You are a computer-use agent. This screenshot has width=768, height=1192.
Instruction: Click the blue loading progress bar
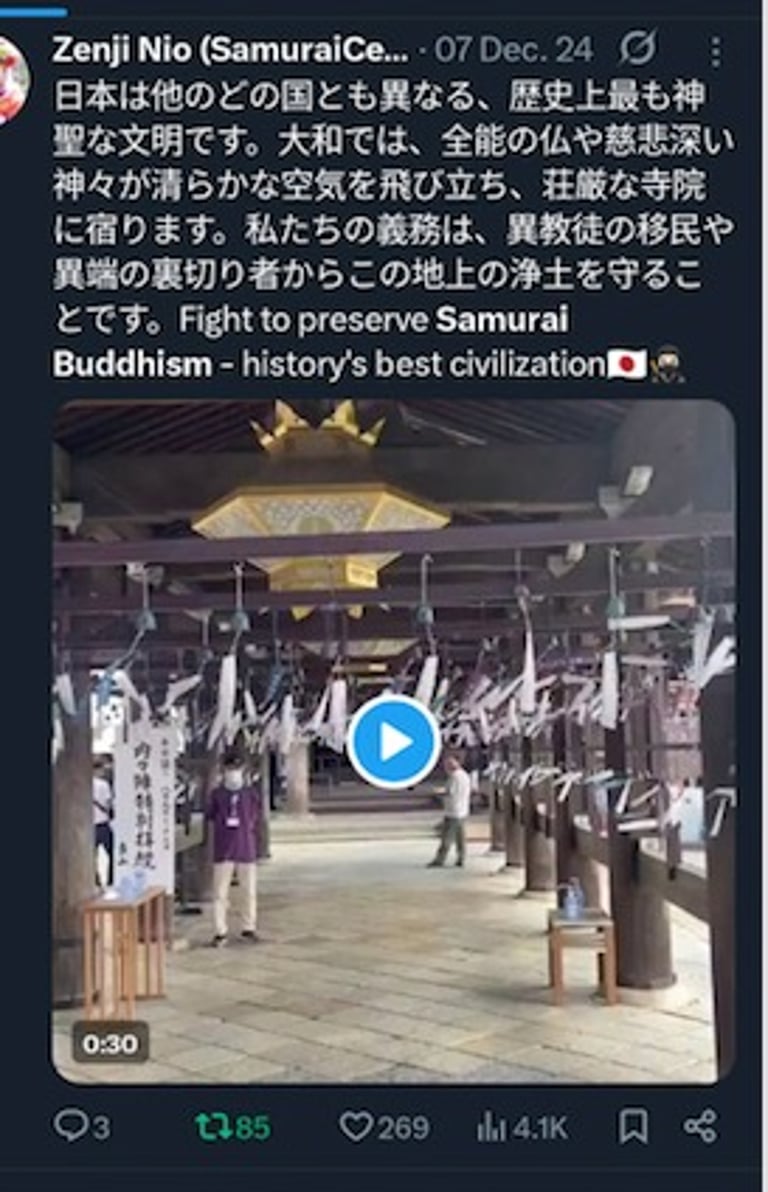(x=33, y=11)
